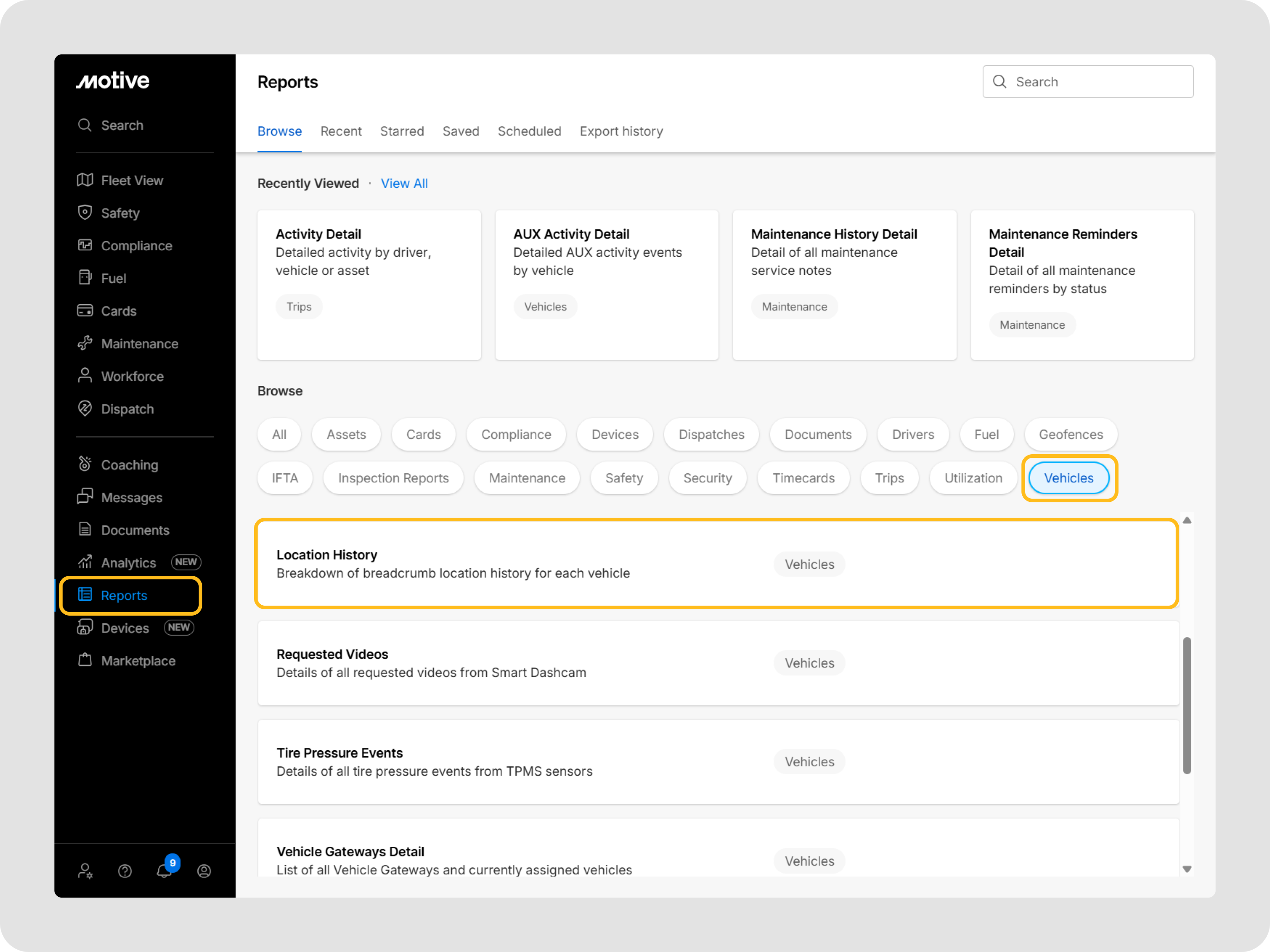Click the help question mark icon
Image resolution: width=1270 pixels, height=952 pixels.
click(125, 871)
